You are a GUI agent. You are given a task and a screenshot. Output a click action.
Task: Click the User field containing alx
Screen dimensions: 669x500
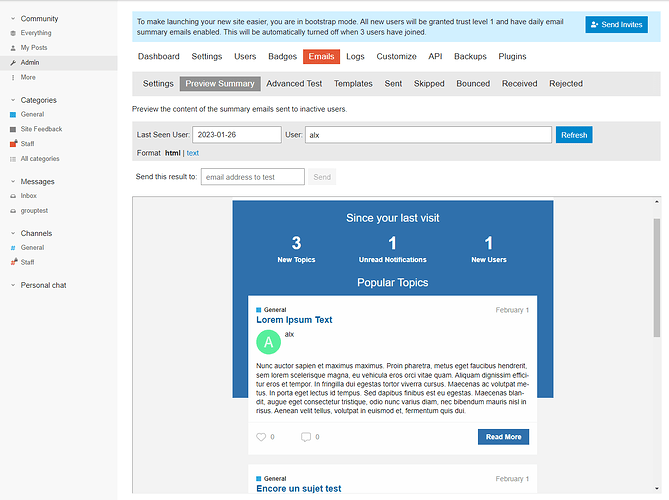[428, 135]
